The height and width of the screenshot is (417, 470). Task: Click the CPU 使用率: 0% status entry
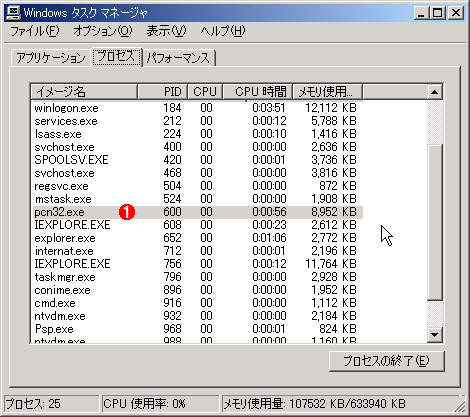160,404
